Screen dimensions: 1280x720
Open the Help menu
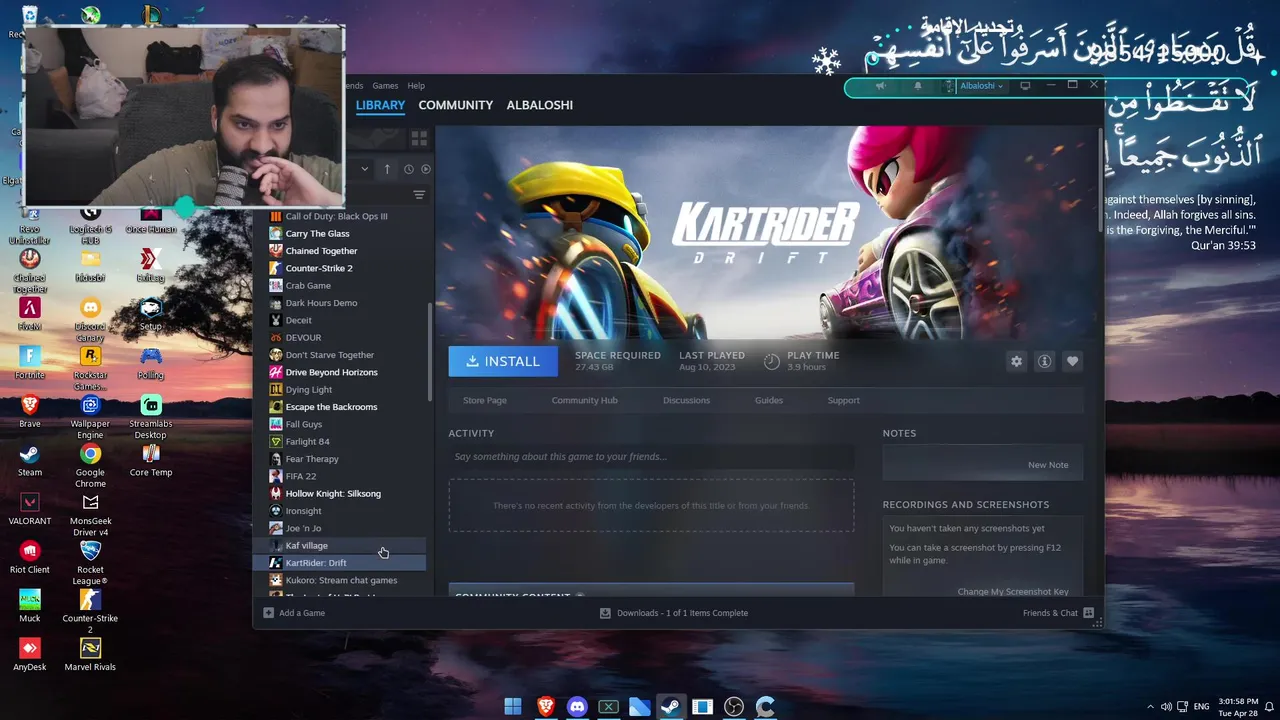tap(416, 86)
